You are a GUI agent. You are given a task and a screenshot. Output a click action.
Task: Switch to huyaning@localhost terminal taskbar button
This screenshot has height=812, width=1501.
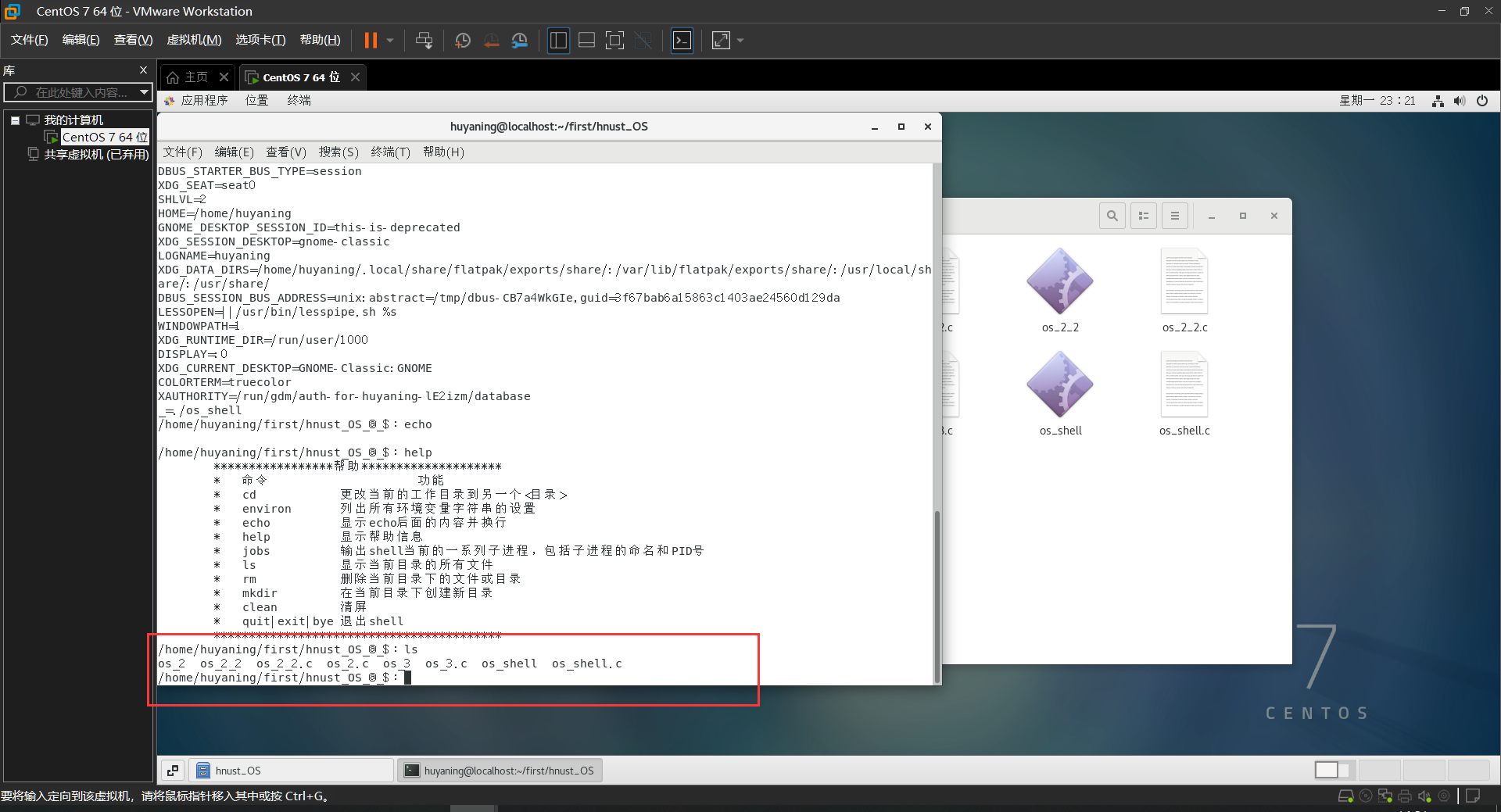tap(500, 771)
